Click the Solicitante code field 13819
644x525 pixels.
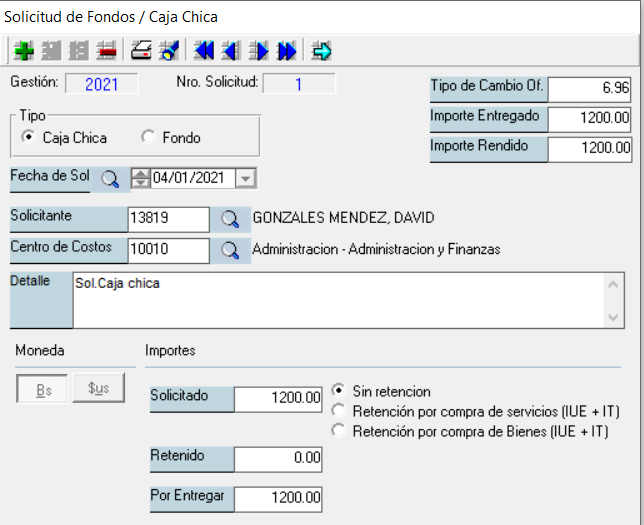tap(168, 219)
